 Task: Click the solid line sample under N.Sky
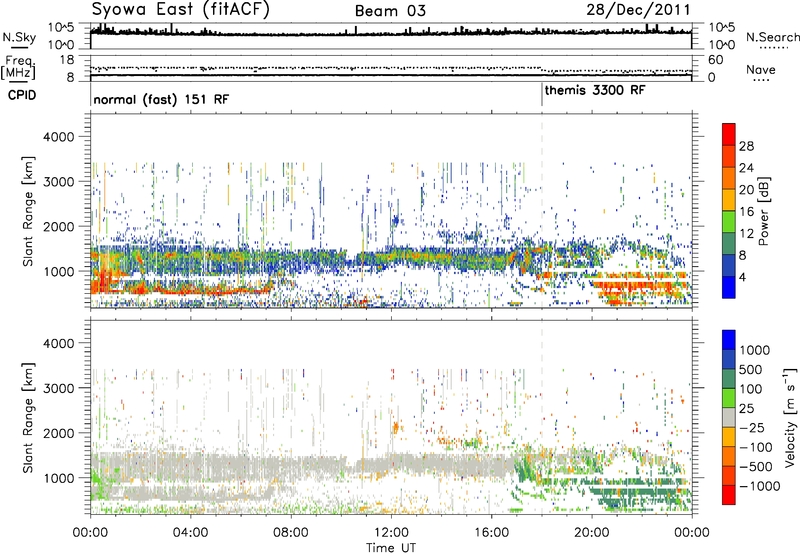coord(19,47)
